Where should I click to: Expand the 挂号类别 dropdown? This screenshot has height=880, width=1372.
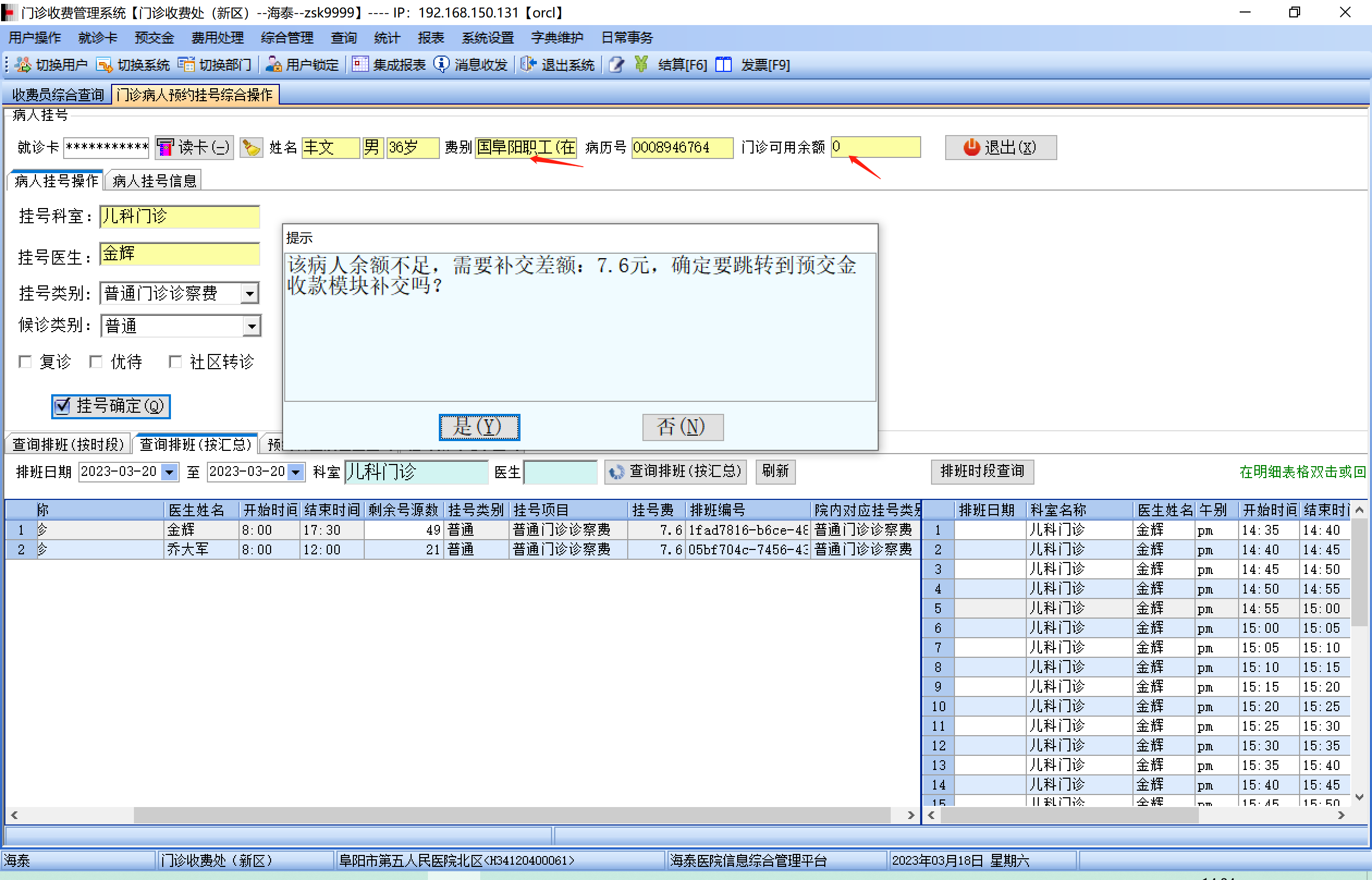[249, 294]
